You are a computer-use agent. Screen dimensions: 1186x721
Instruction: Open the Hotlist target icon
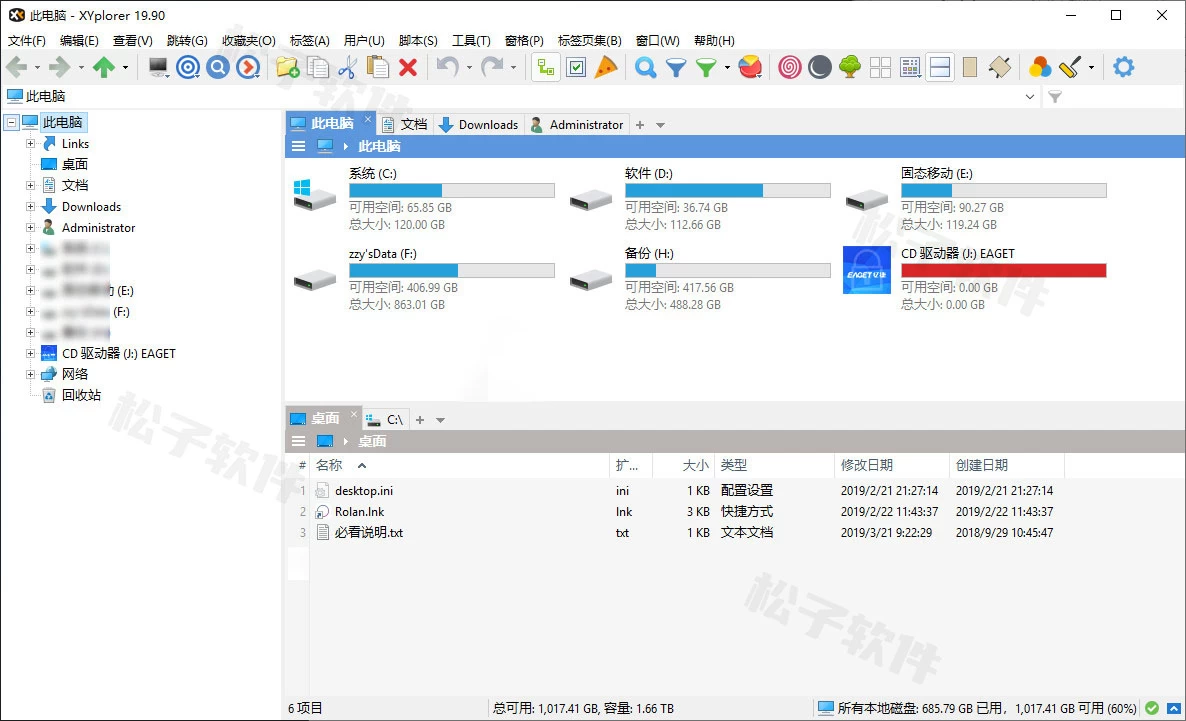pyautogui.click(x=188, y=67)
